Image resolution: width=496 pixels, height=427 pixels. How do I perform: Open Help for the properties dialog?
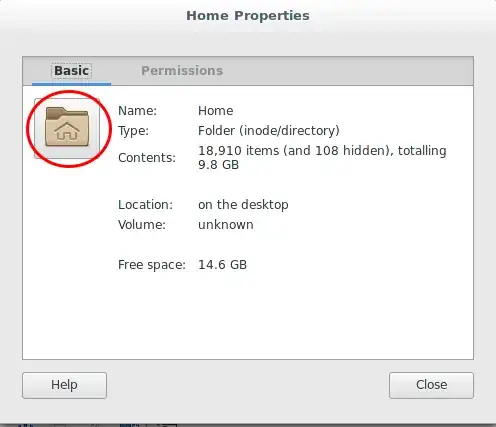coord(64,385)
